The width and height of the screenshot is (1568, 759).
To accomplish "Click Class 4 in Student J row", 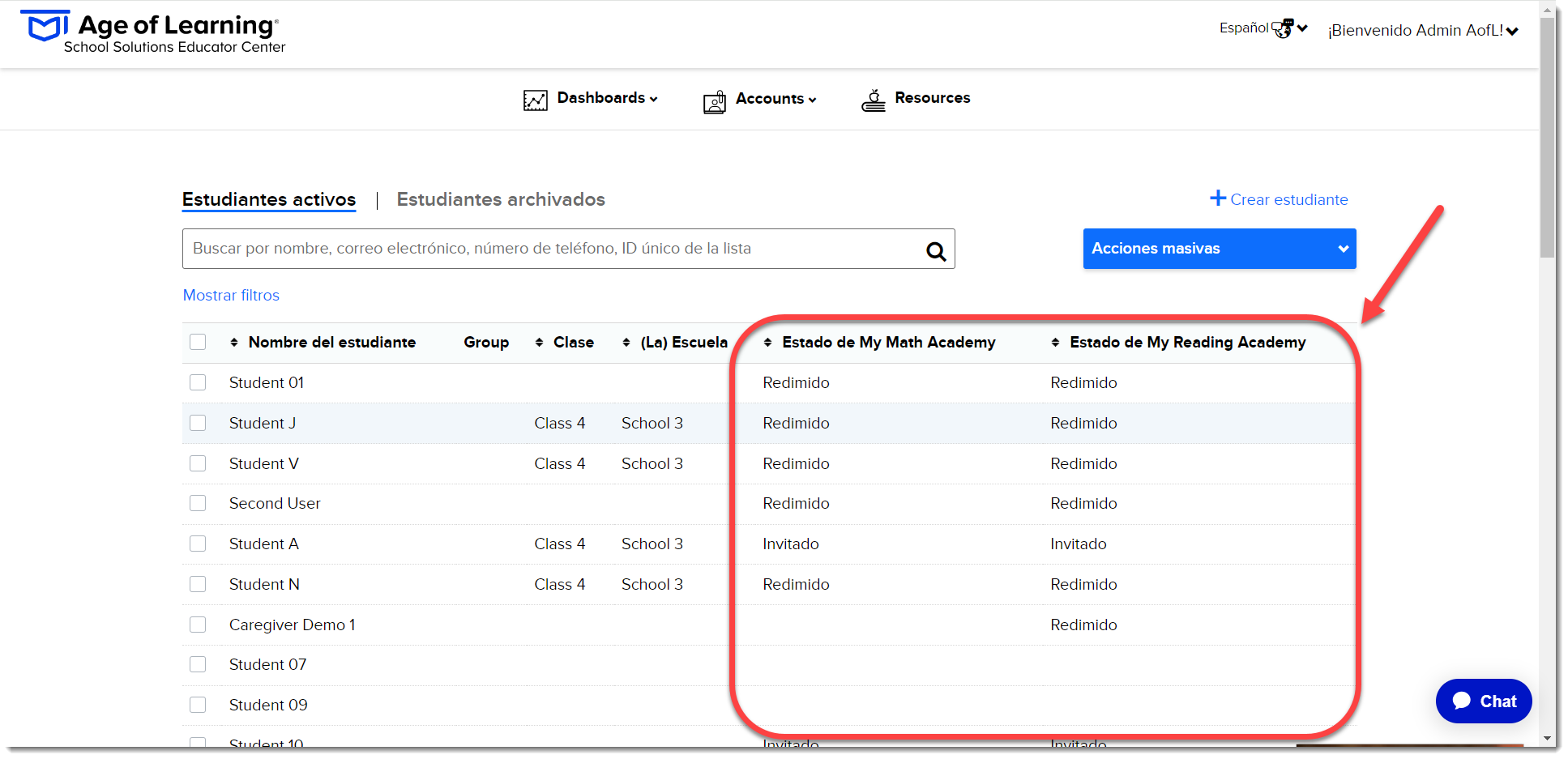I will pyautogui.click(x=559, y=423).
